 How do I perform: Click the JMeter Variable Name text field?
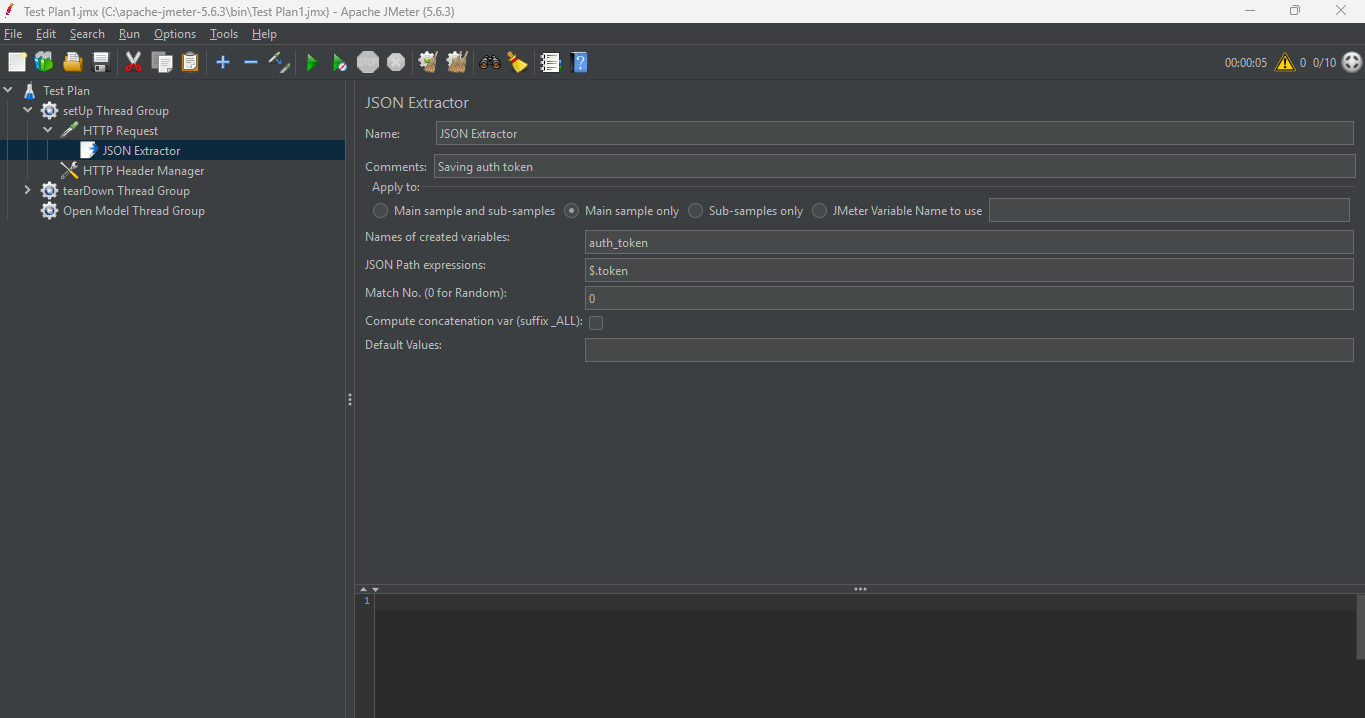(x=1169, y=210)
